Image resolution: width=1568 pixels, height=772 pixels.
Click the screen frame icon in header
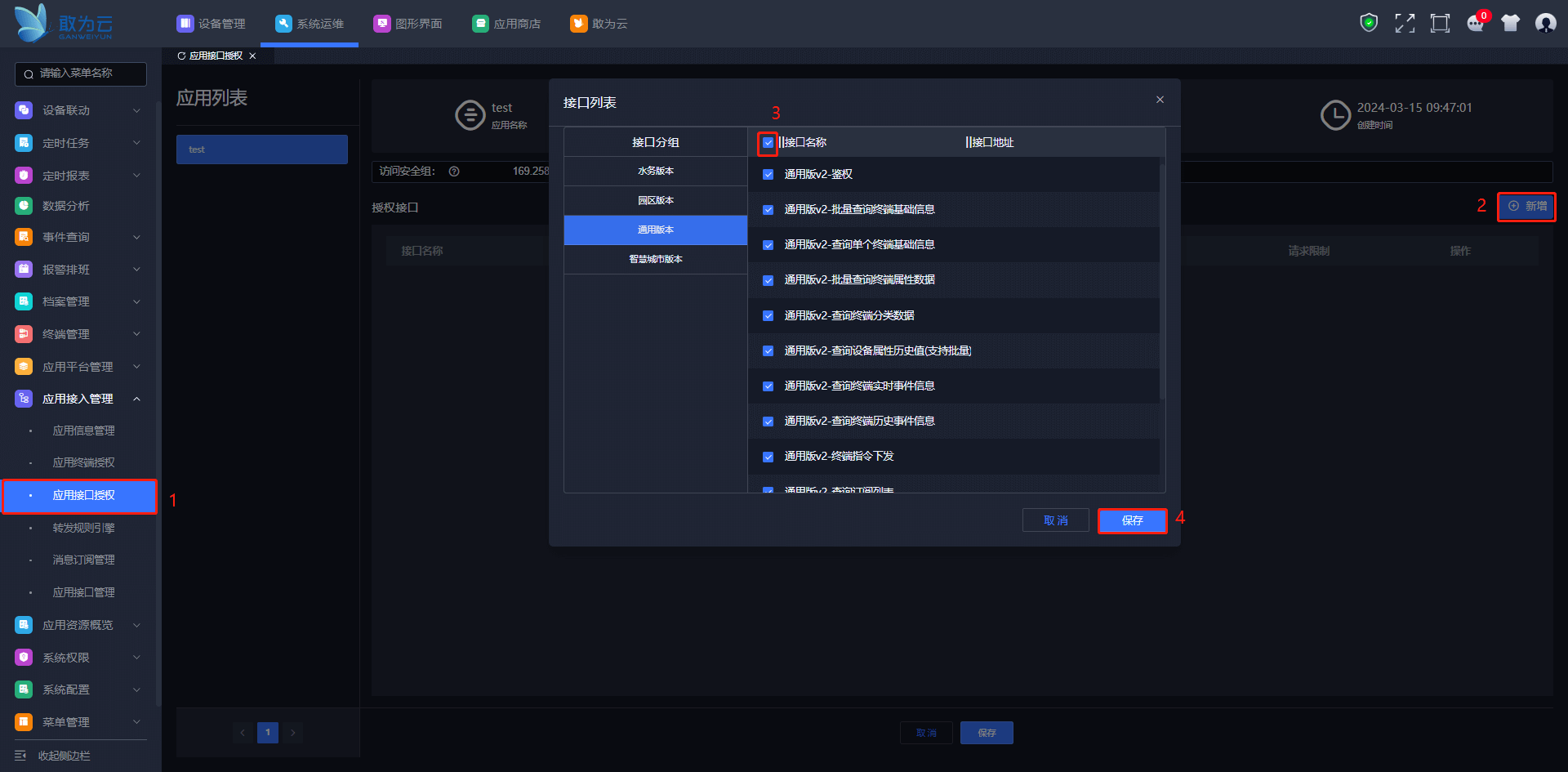click(1440, 23)
